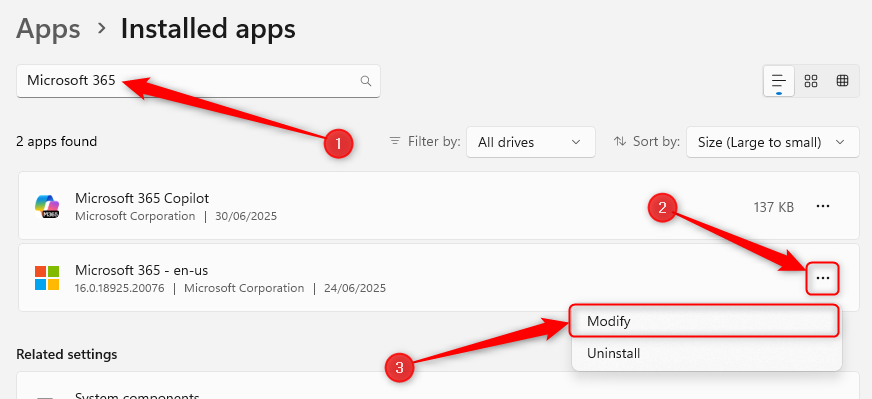Switch to table view layout

843,81
